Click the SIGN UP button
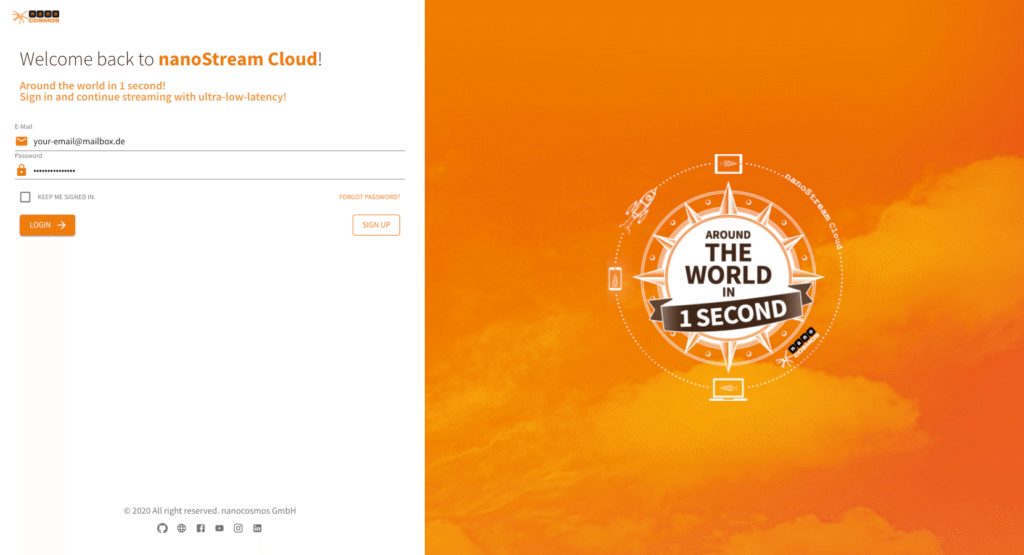 [376, 225]
